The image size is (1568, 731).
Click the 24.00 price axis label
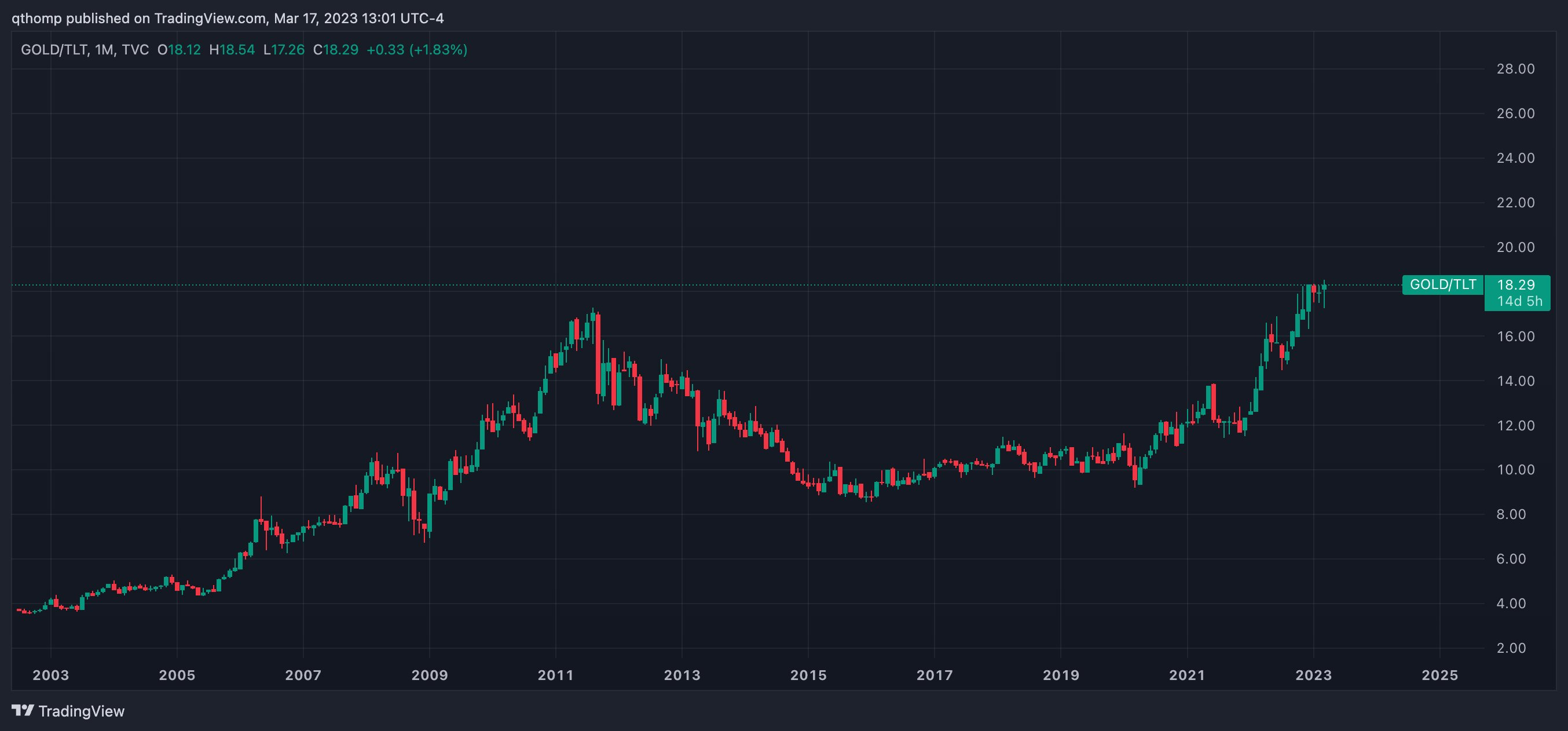[1516, 158]
